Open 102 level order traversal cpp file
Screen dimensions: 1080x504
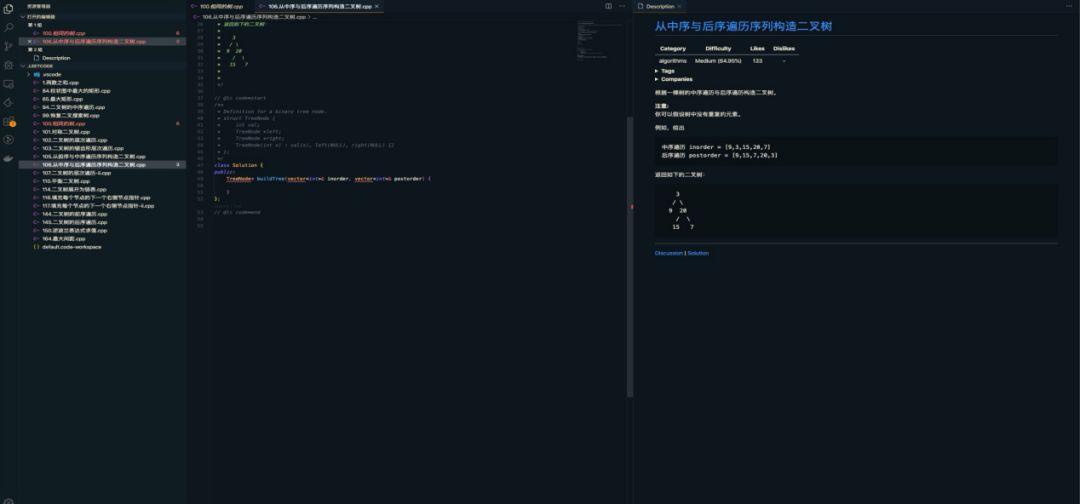(x=74, y=140)
